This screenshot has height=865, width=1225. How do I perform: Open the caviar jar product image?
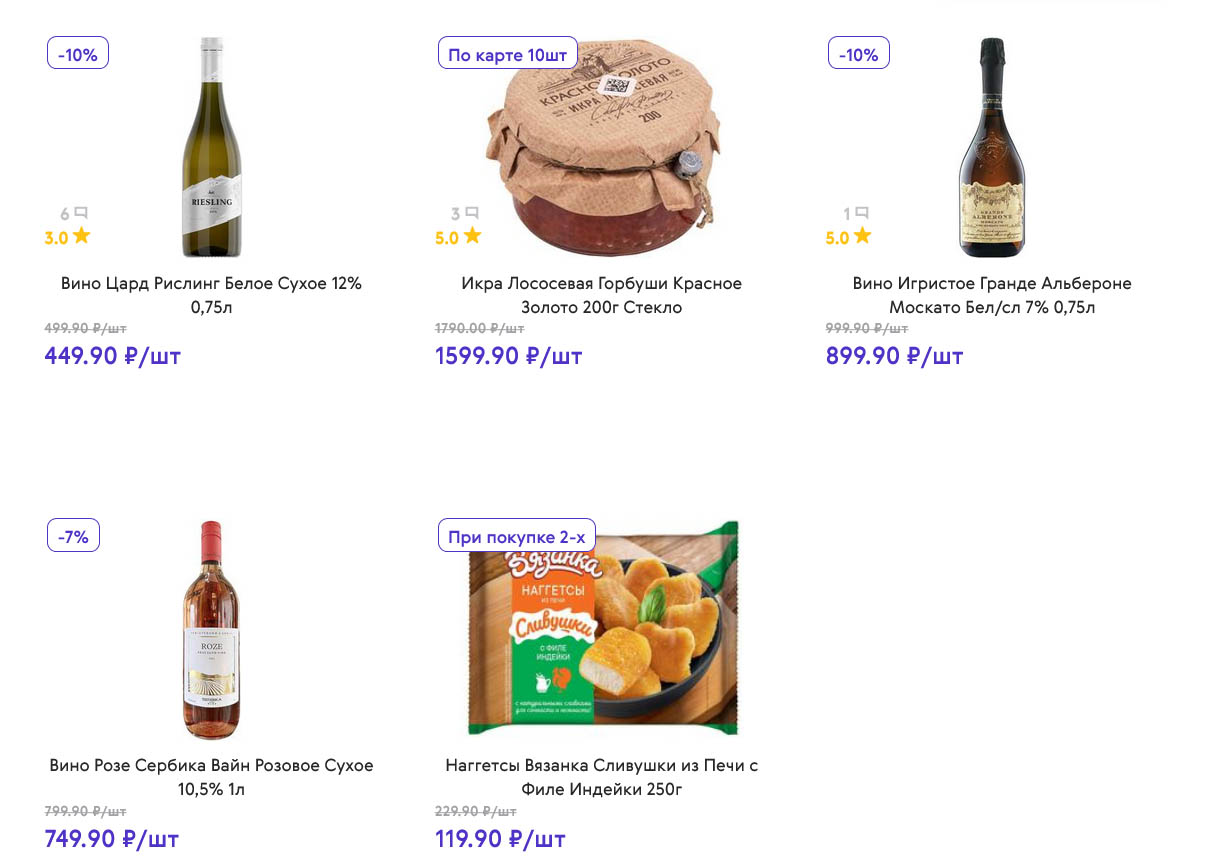pos(601,150)
